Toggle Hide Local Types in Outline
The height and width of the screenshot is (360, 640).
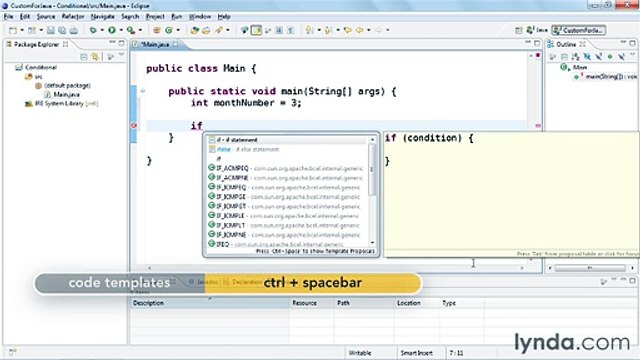pyautogui.click(x=621, y=57)
